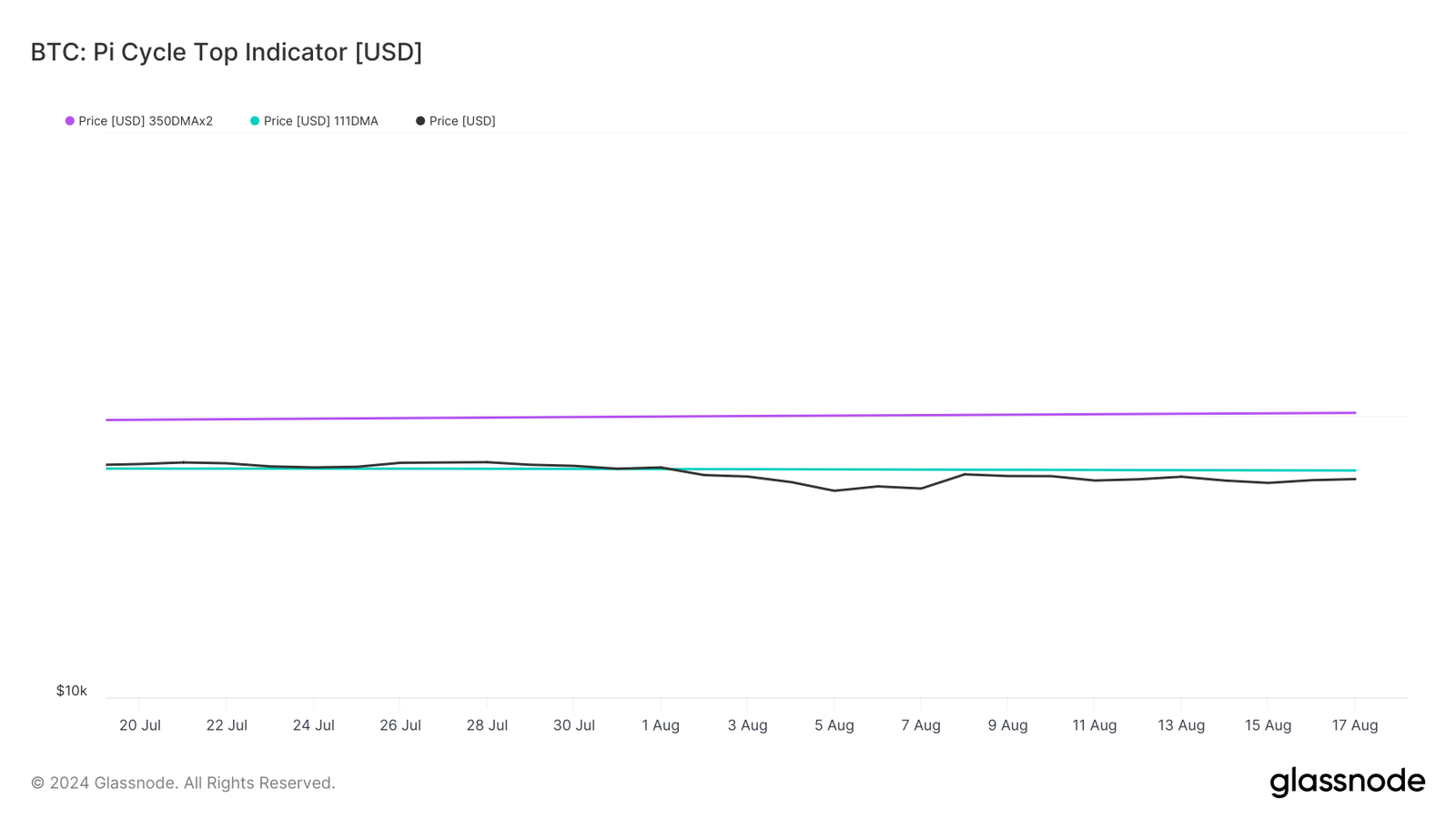Image resolution: width=1456 pixels, height=819 pixels.
Task: Click the 17 Aug x-axis label
Action: coord(1355,725)
